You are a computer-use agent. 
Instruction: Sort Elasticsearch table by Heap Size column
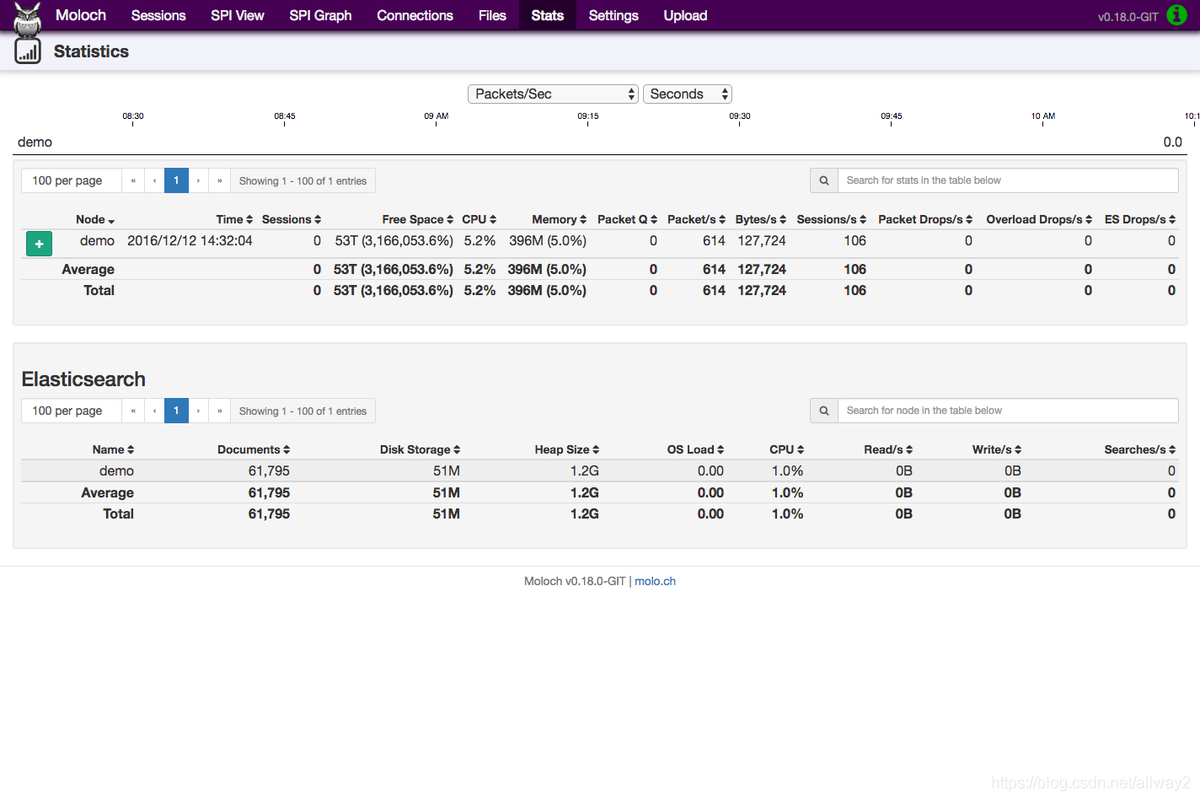point(567,450)
